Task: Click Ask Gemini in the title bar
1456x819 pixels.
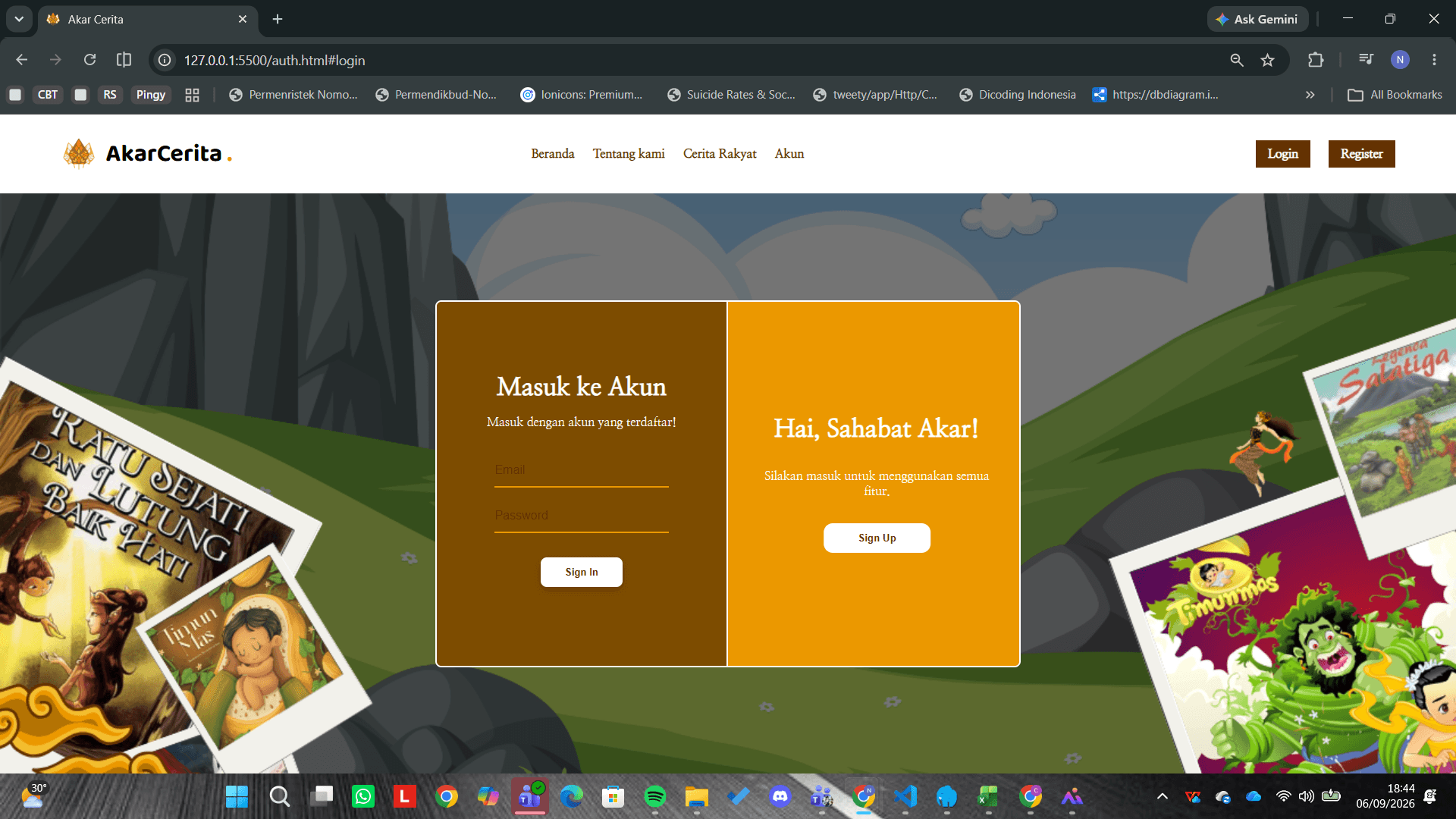Action: click(x=1258, y=19)
